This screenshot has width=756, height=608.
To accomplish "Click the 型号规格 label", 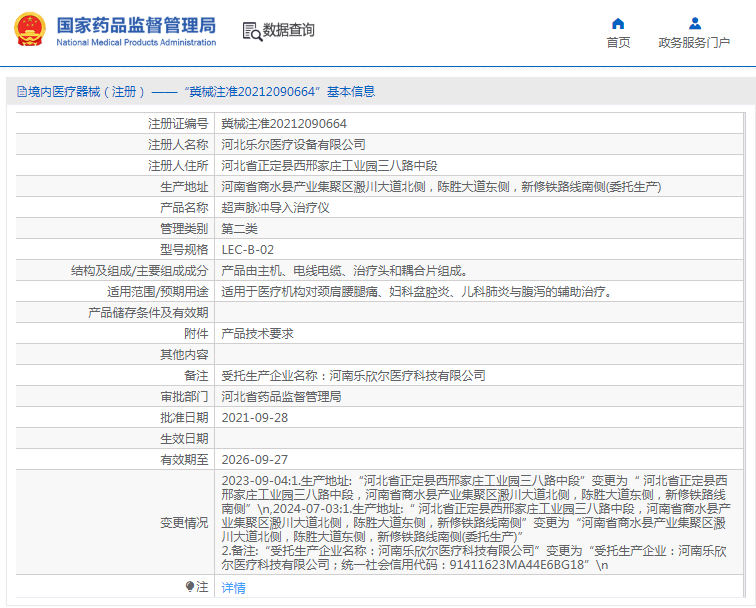I will (184, 250).
